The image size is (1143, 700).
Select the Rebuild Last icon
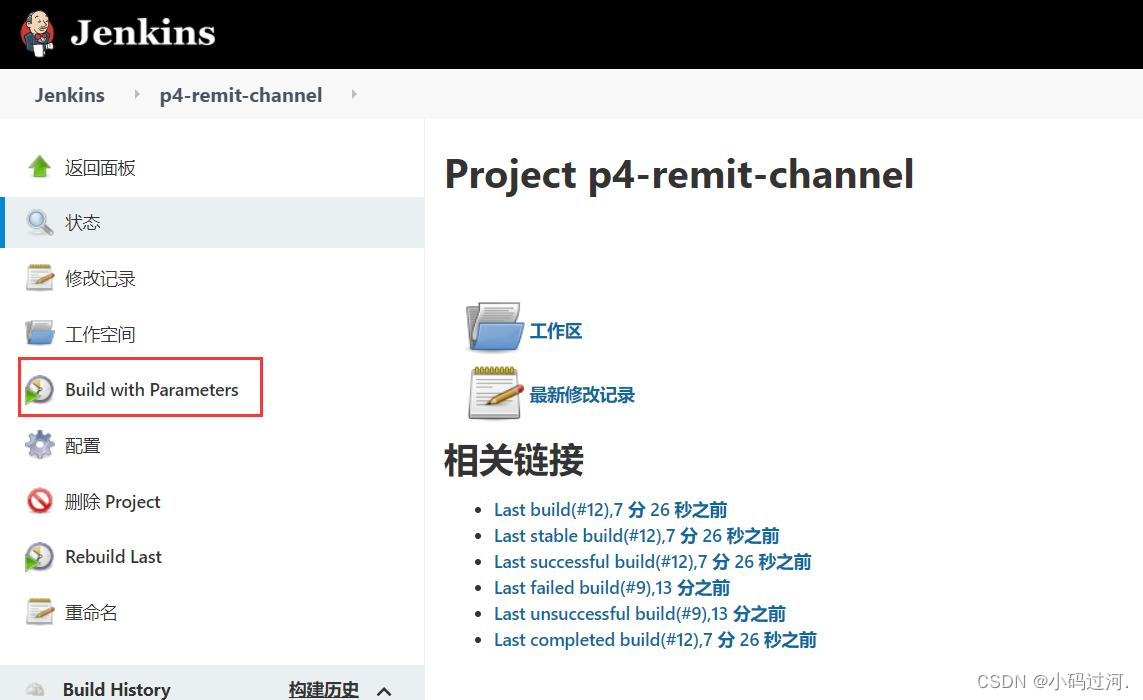tap(38, 556)
